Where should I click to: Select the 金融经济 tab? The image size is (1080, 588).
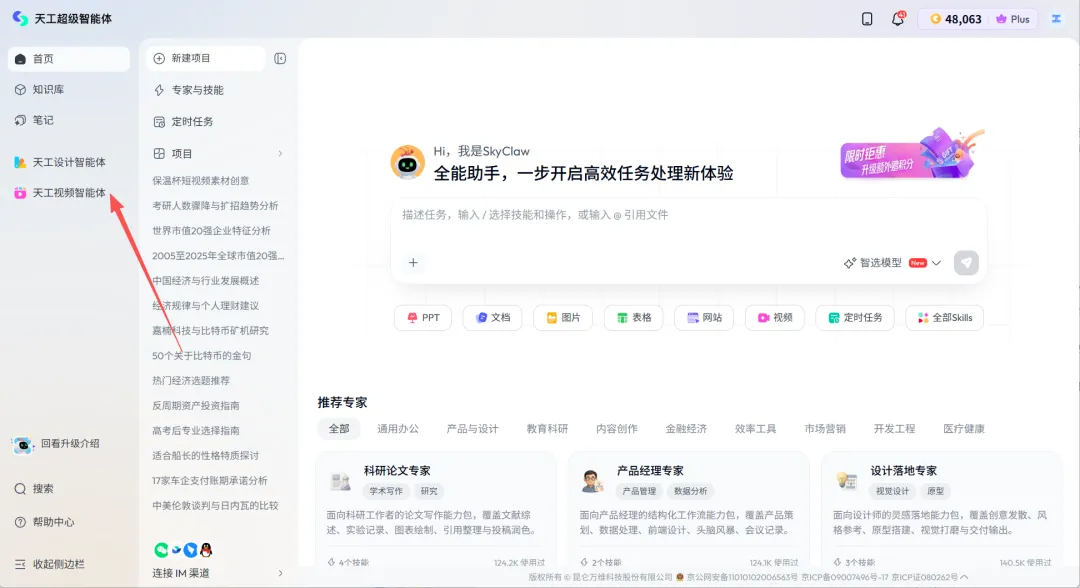686,429
